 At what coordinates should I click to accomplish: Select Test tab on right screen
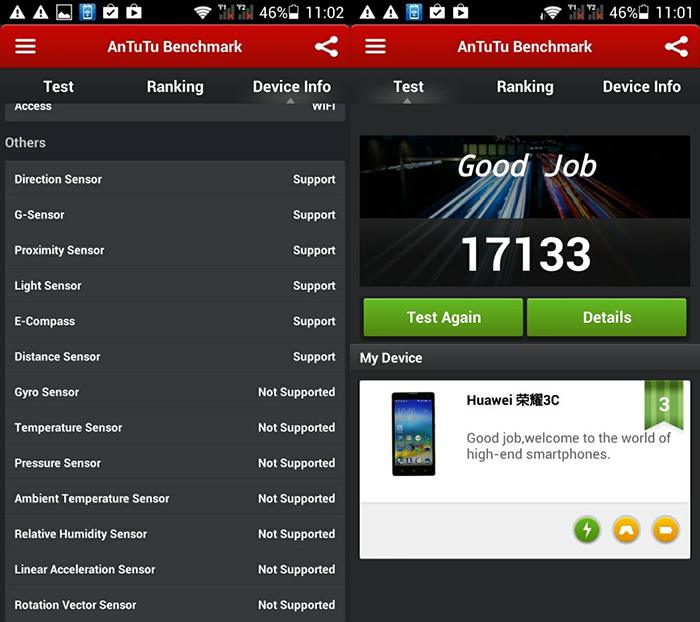coord(408,87)
